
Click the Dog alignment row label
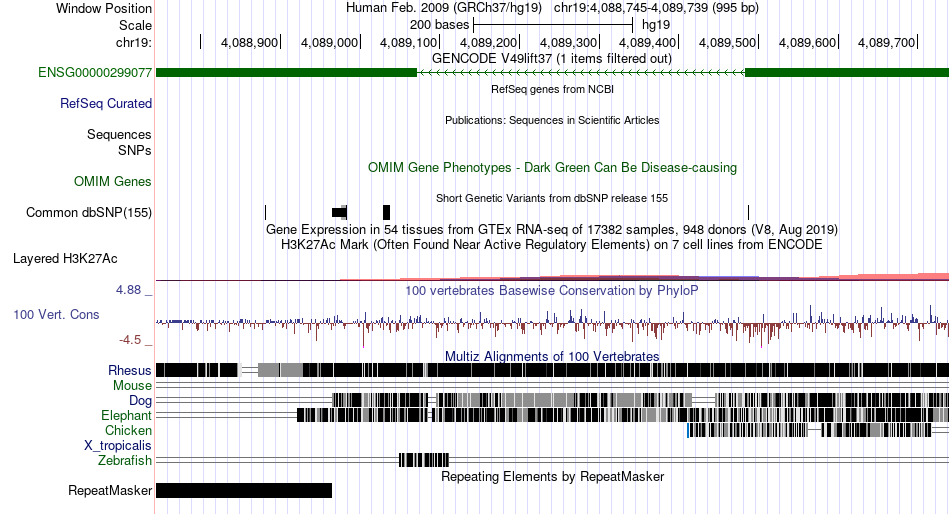coord(141,400)
